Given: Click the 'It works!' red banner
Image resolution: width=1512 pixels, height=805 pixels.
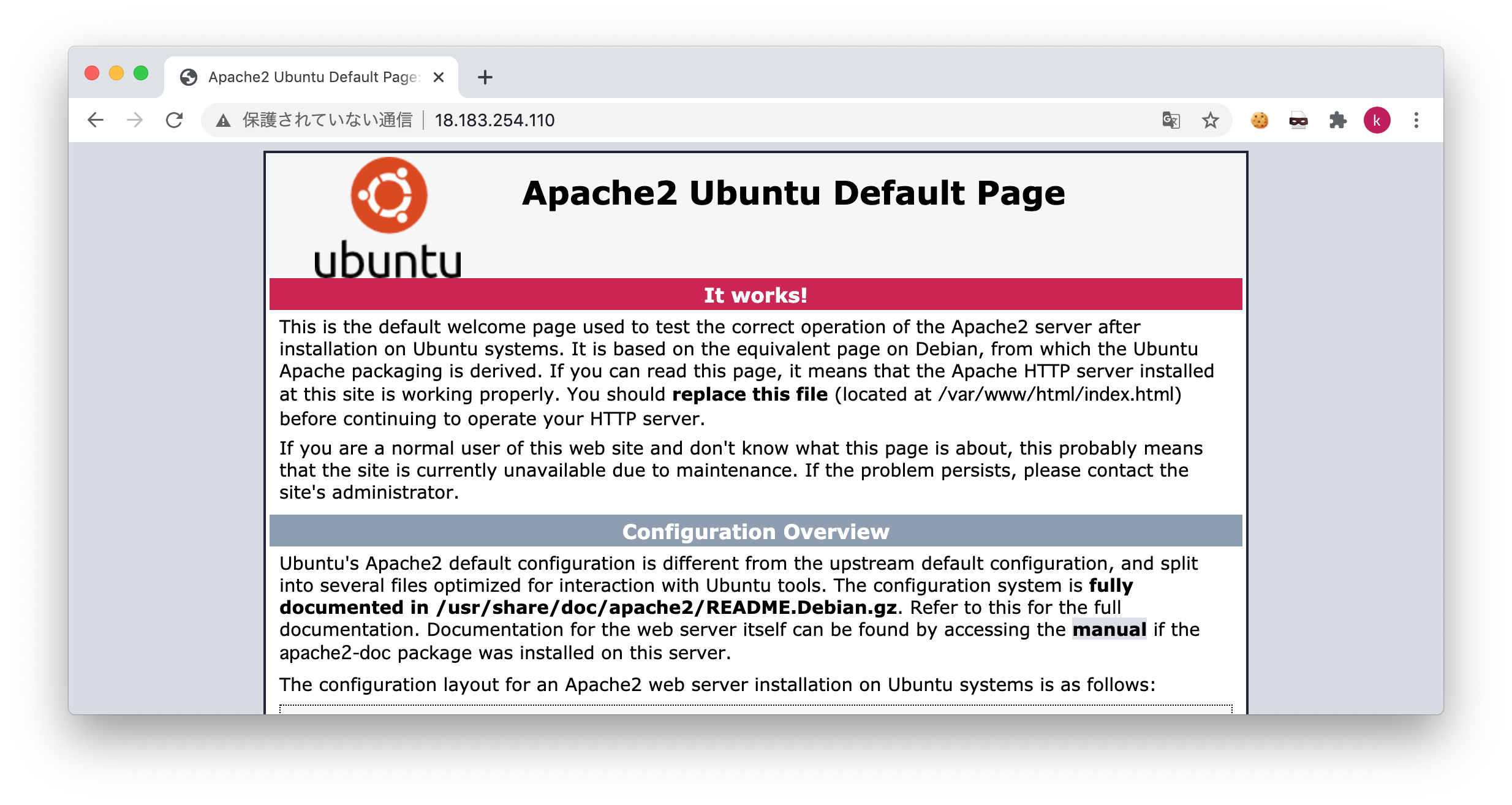Looking at the screenshot, I should tap(755, 295).
